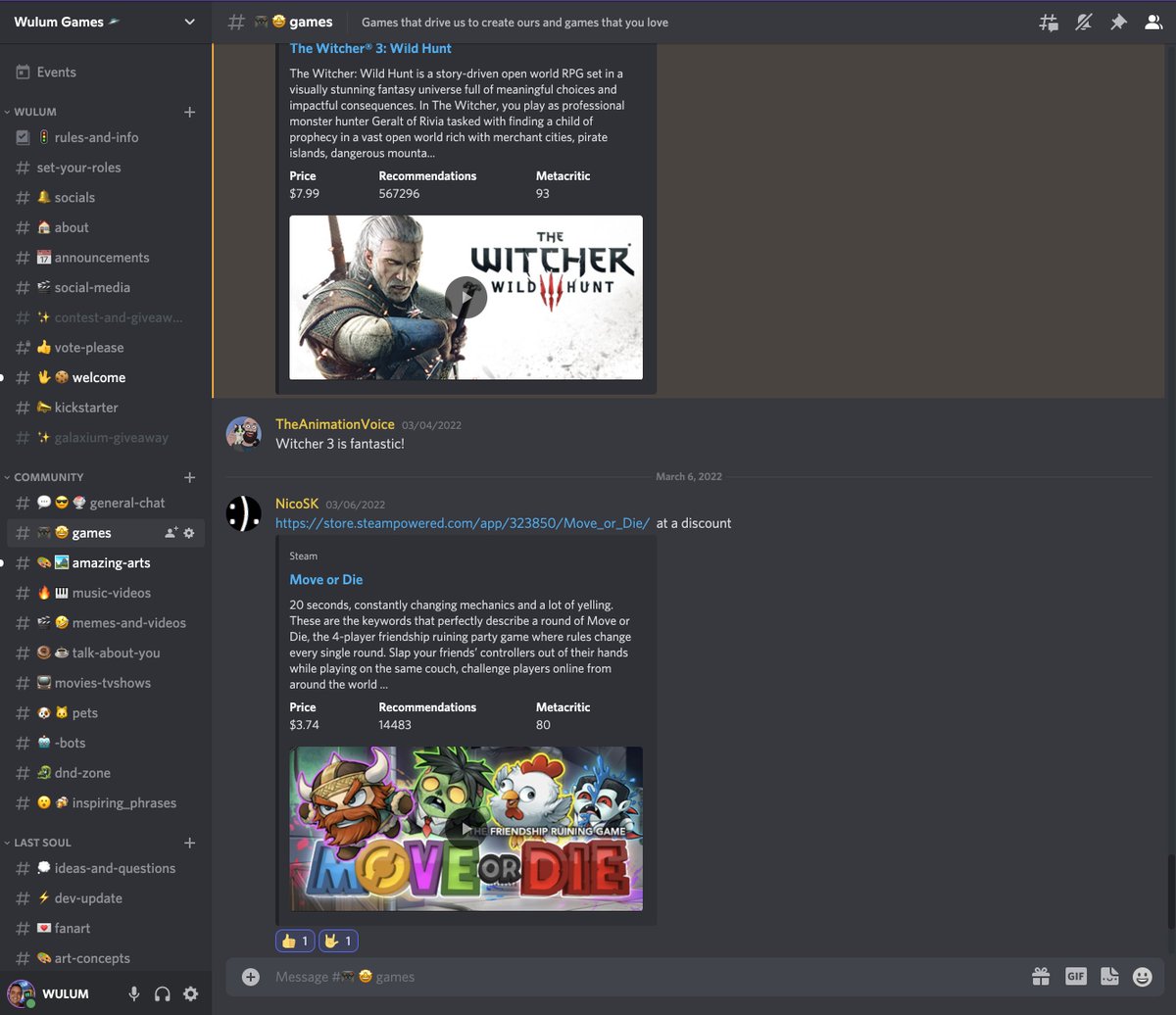
Task: Open movies-tvshows channel
Action: coord(106,683)
